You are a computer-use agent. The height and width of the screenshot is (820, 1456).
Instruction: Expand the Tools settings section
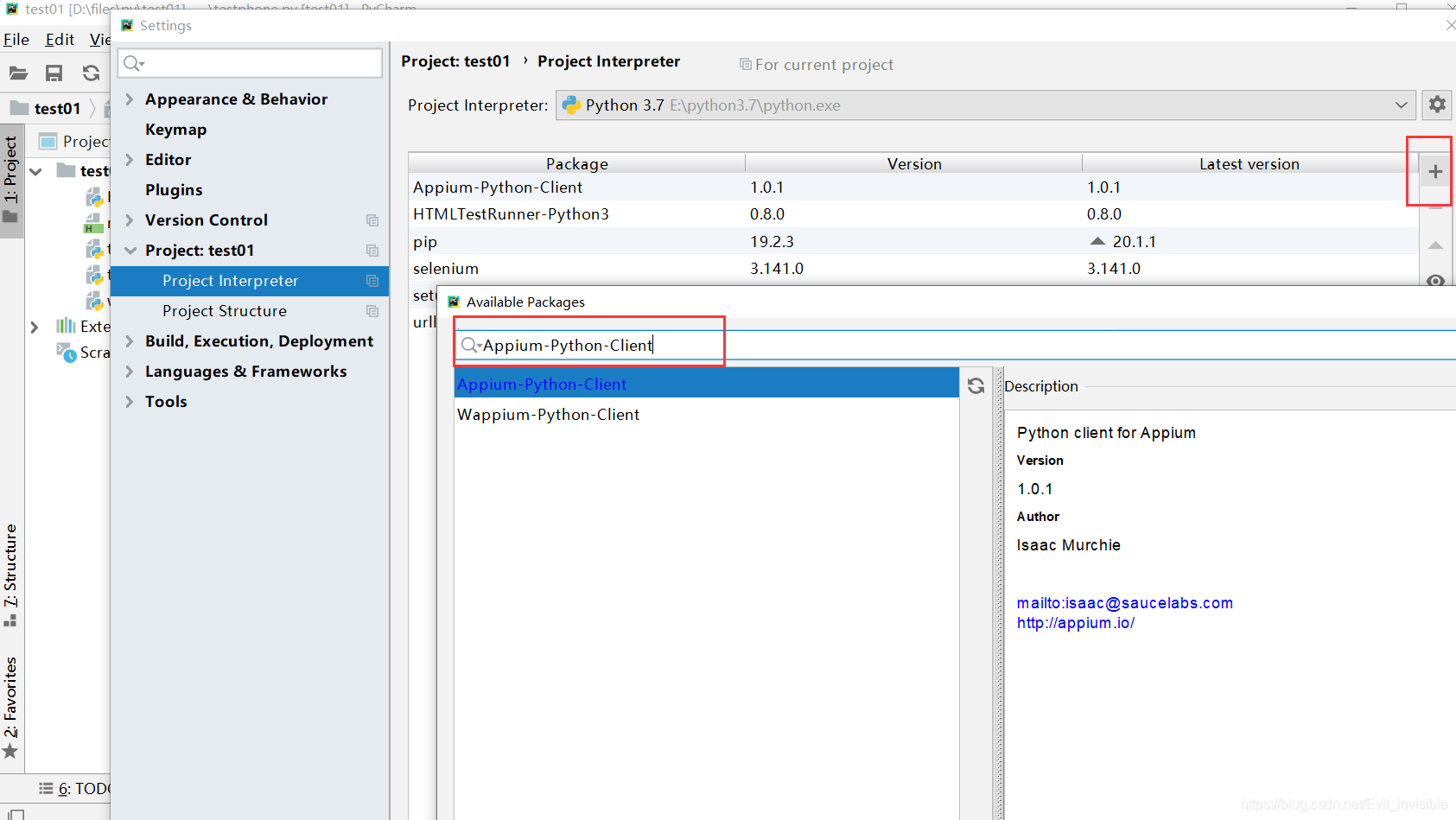coord(130,402)
